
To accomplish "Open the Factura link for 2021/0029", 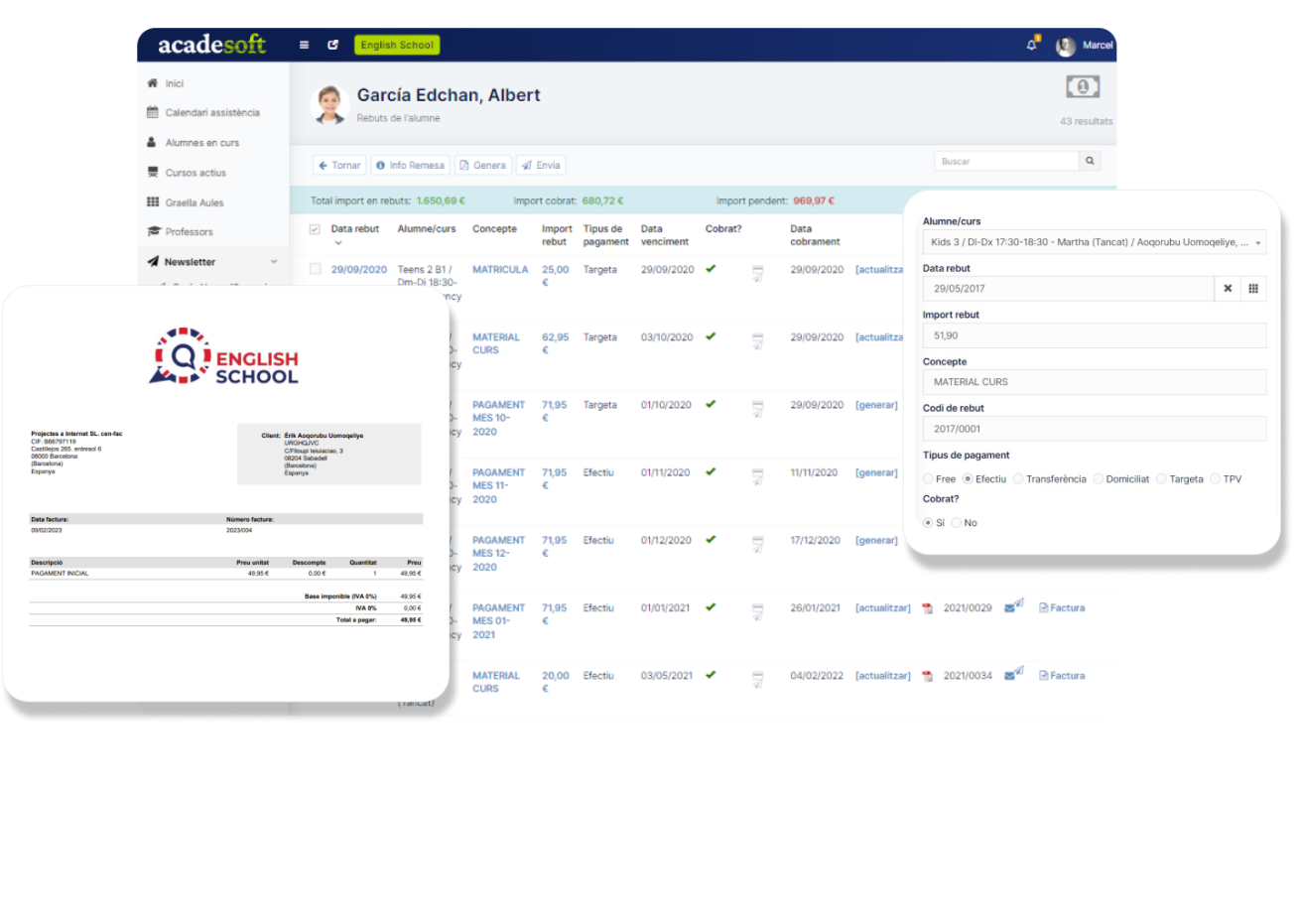I will pyautogui.click(x=1062, y=608).
